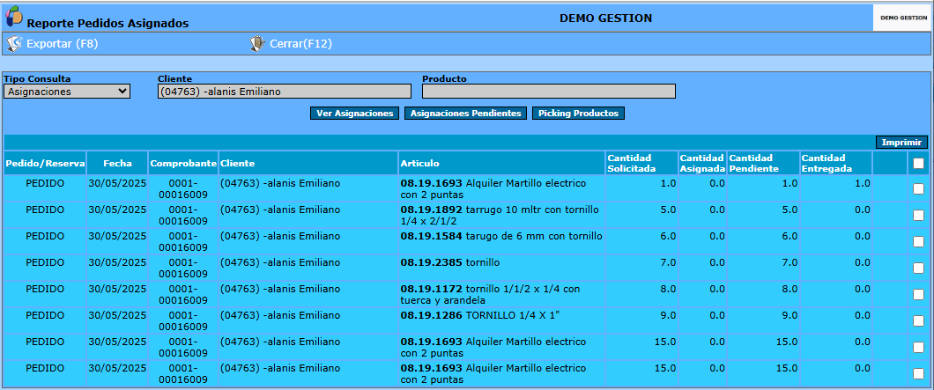934x390 pixels.
Task: Select the tarugo de 6 mm row checkbox
Action: pyautogui.click(x=919, y=241)
